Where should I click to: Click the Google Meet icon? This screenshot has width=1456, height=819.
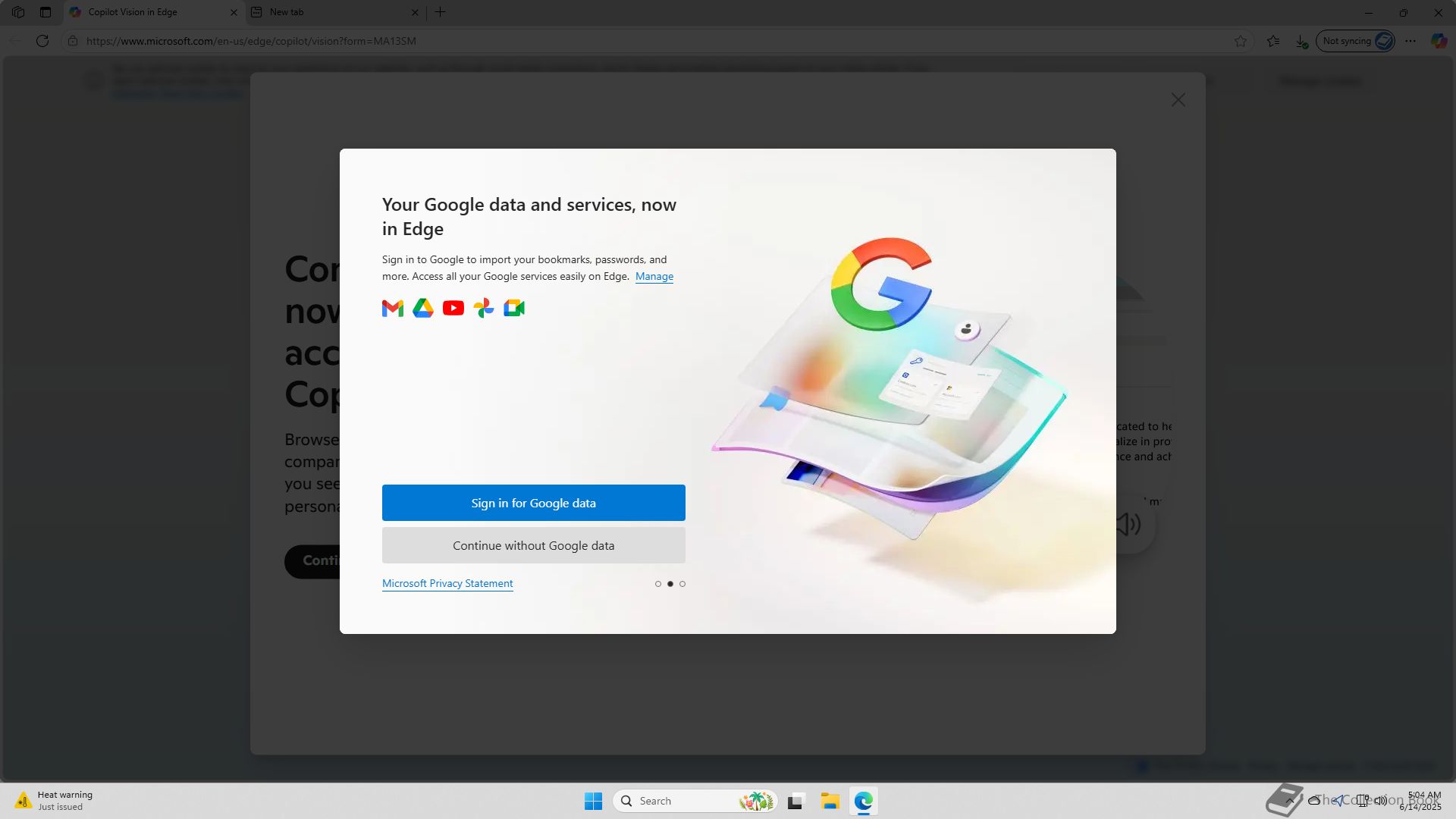(514, 308)
